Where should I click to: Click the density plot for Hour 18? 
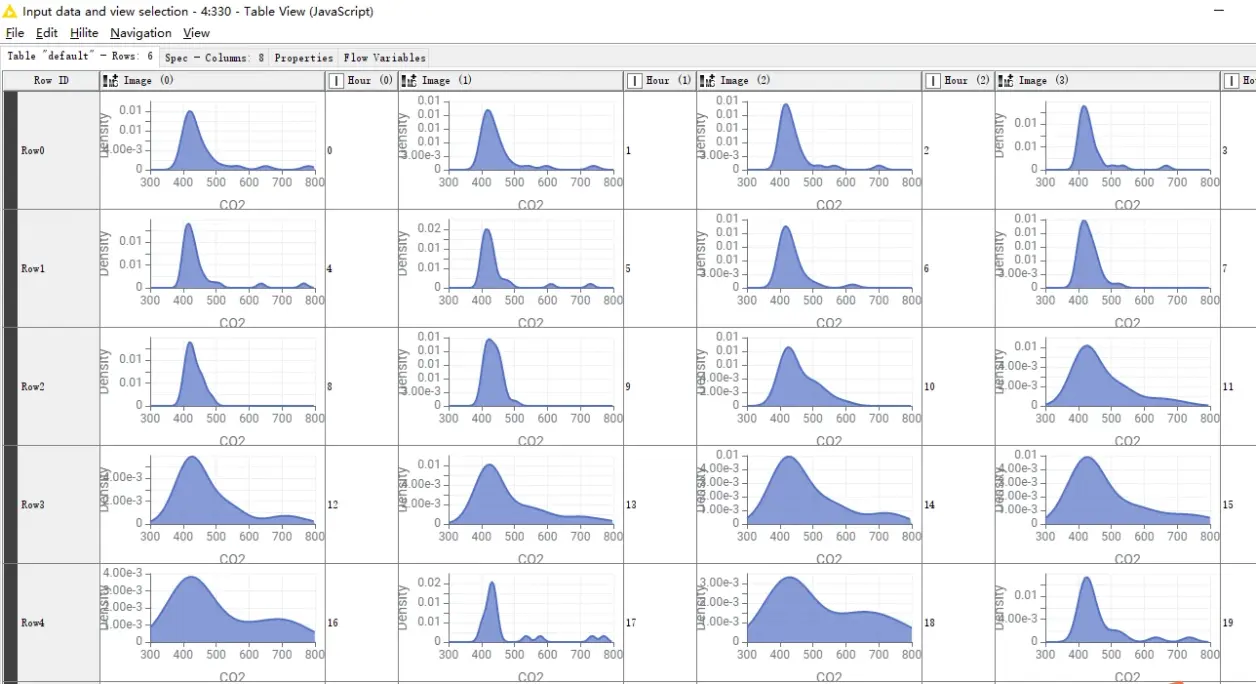pyautogui.click(x=809, y=622)
